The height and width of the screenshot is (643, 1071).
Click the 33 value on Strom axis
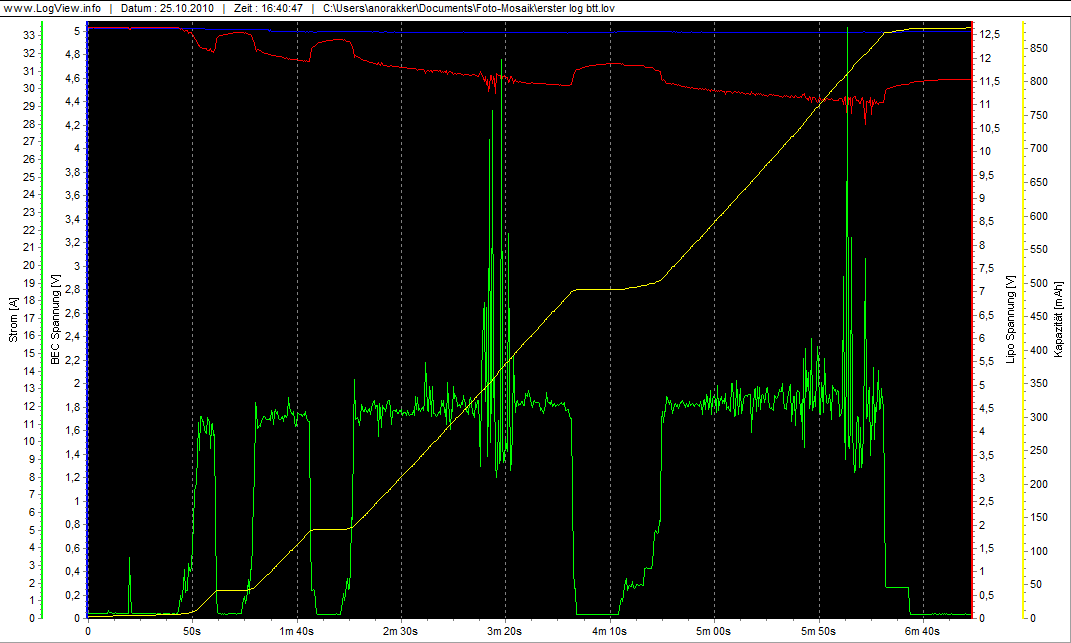[x=29, y=35]
